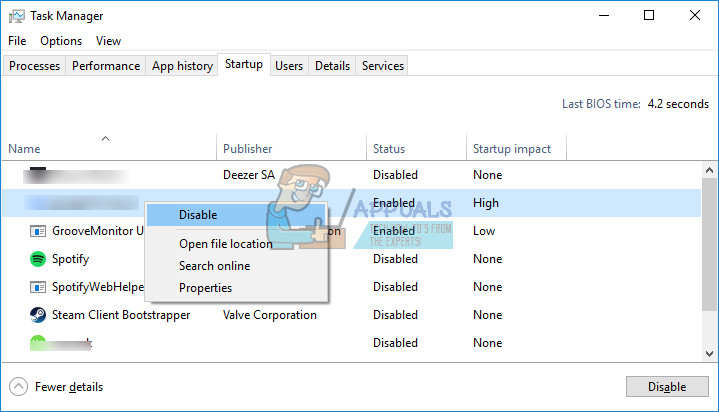Image resolution: width=719 pixels, height=412 pixels.
Task: Switch to the Services tab
Action: point(383,66)
